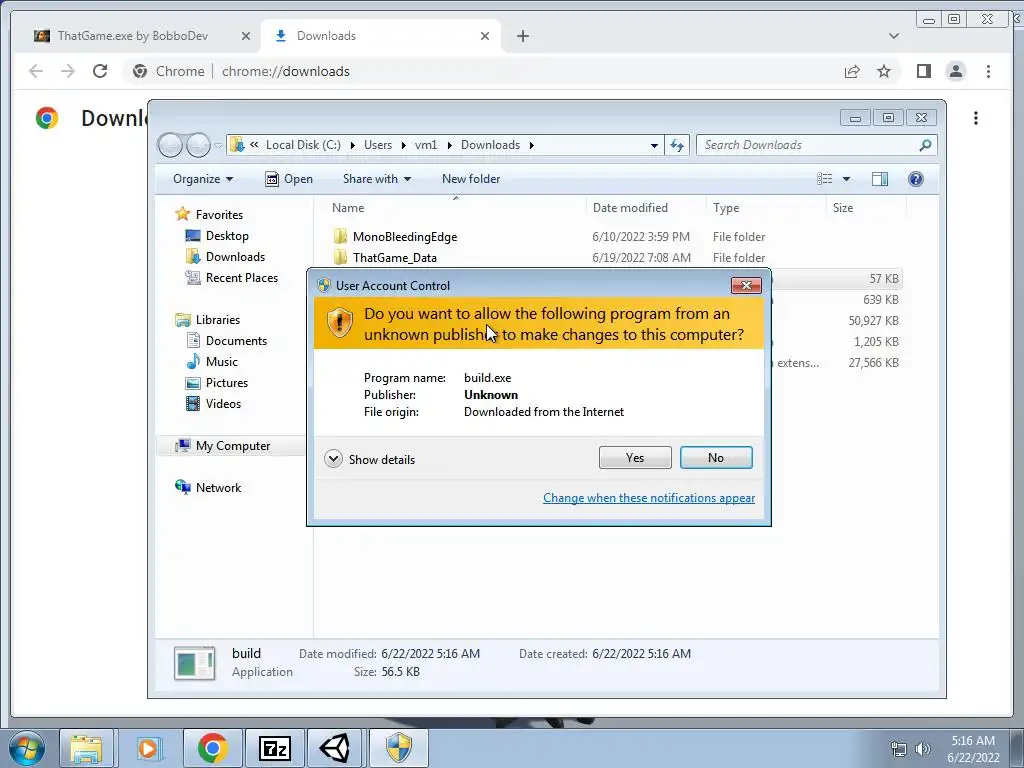Switch to ThatGame.exe by BobboDev tab
Screen dimensions: 1024x768
(133, 36)
